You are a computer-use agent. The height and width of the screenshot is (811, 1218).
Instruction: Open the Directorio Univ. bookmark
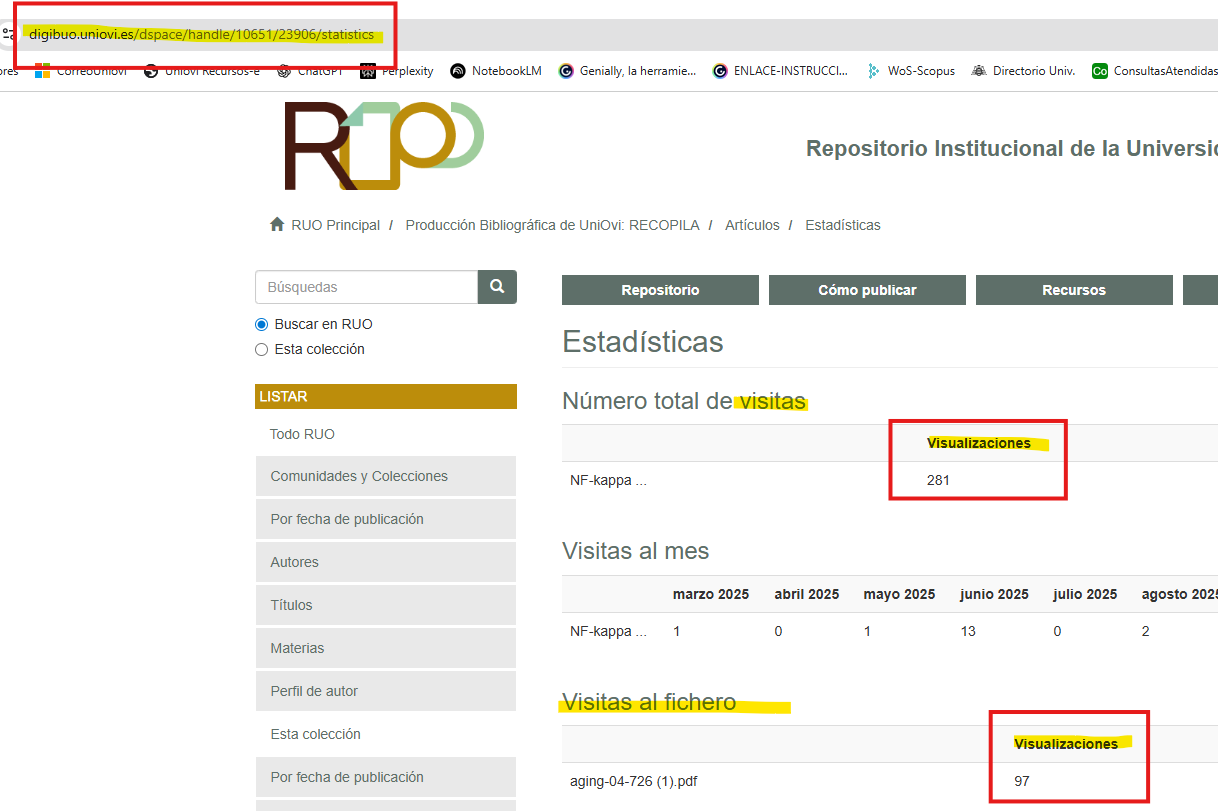pos(1024,71)
